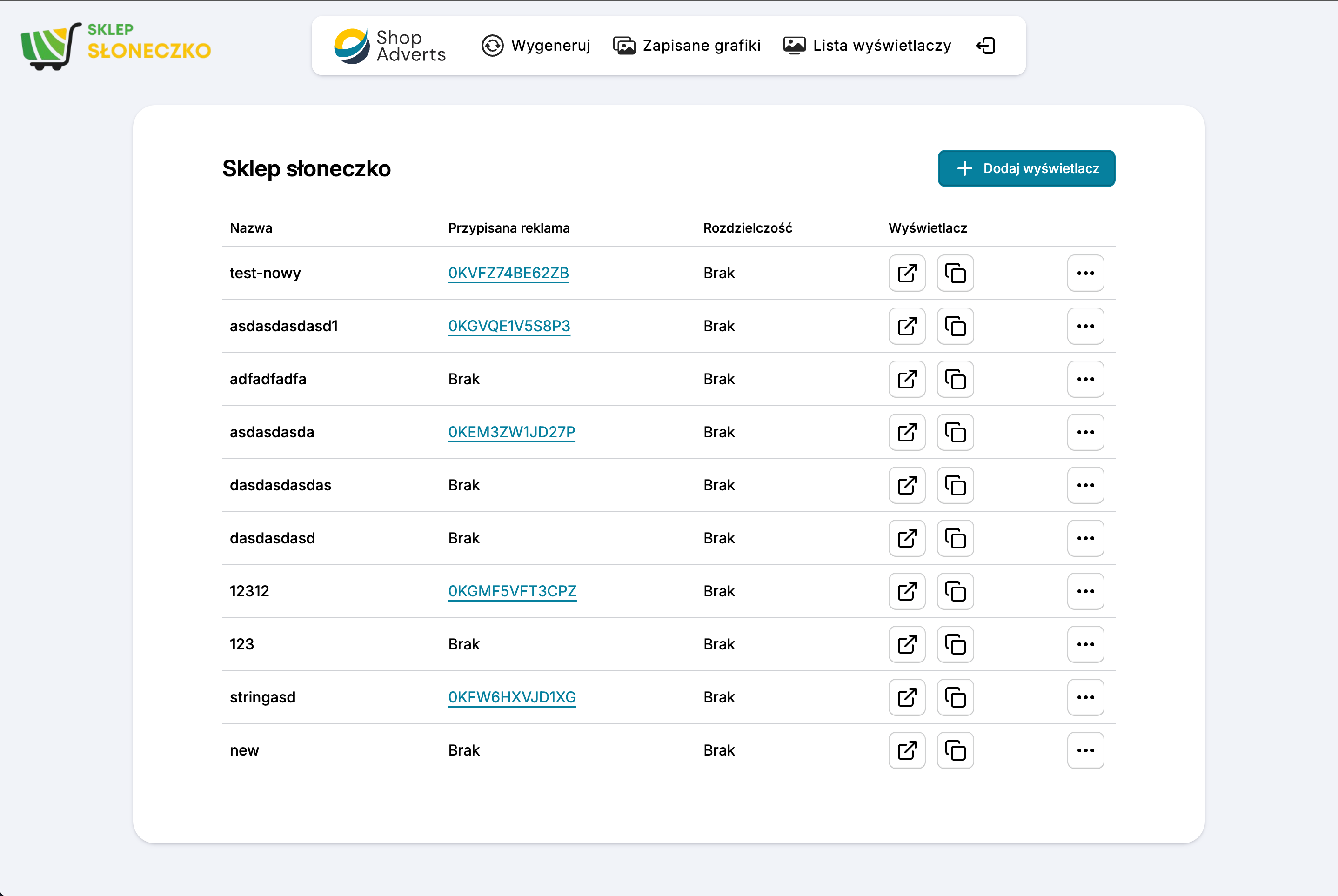Copy link for asdasdasdasd1 display
Viewport: 1338px width, 896px height.
point(955,326)
